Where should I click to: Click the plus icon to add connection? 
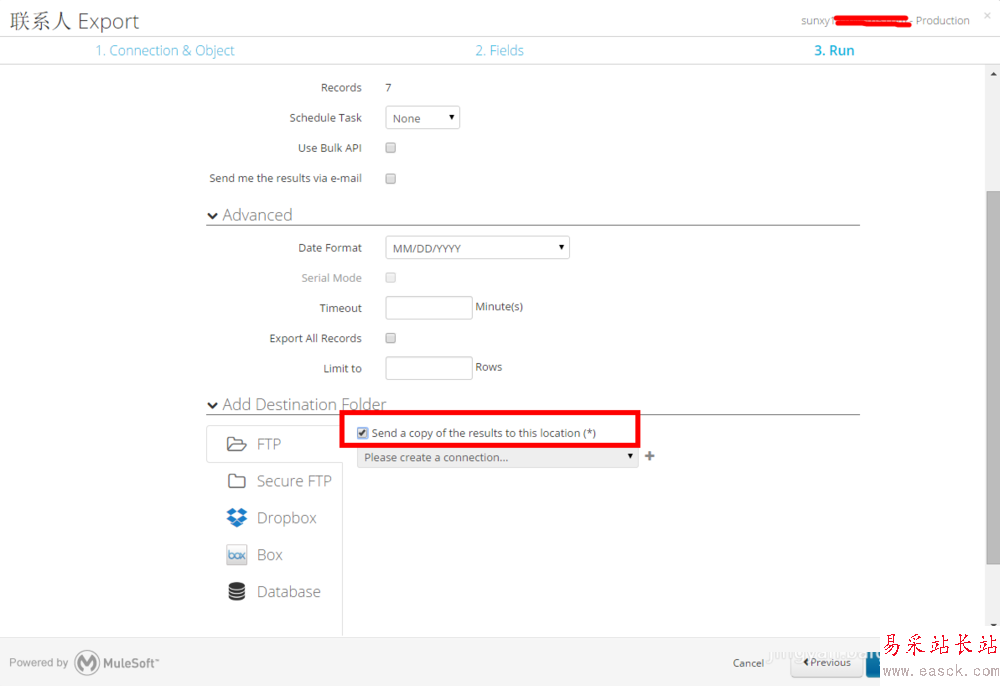coord(650,457)
